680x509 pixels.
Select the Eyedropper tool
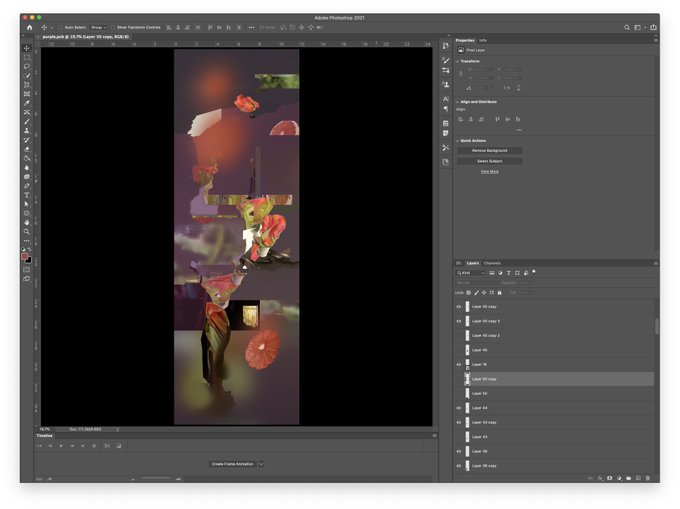click(27, 103)
